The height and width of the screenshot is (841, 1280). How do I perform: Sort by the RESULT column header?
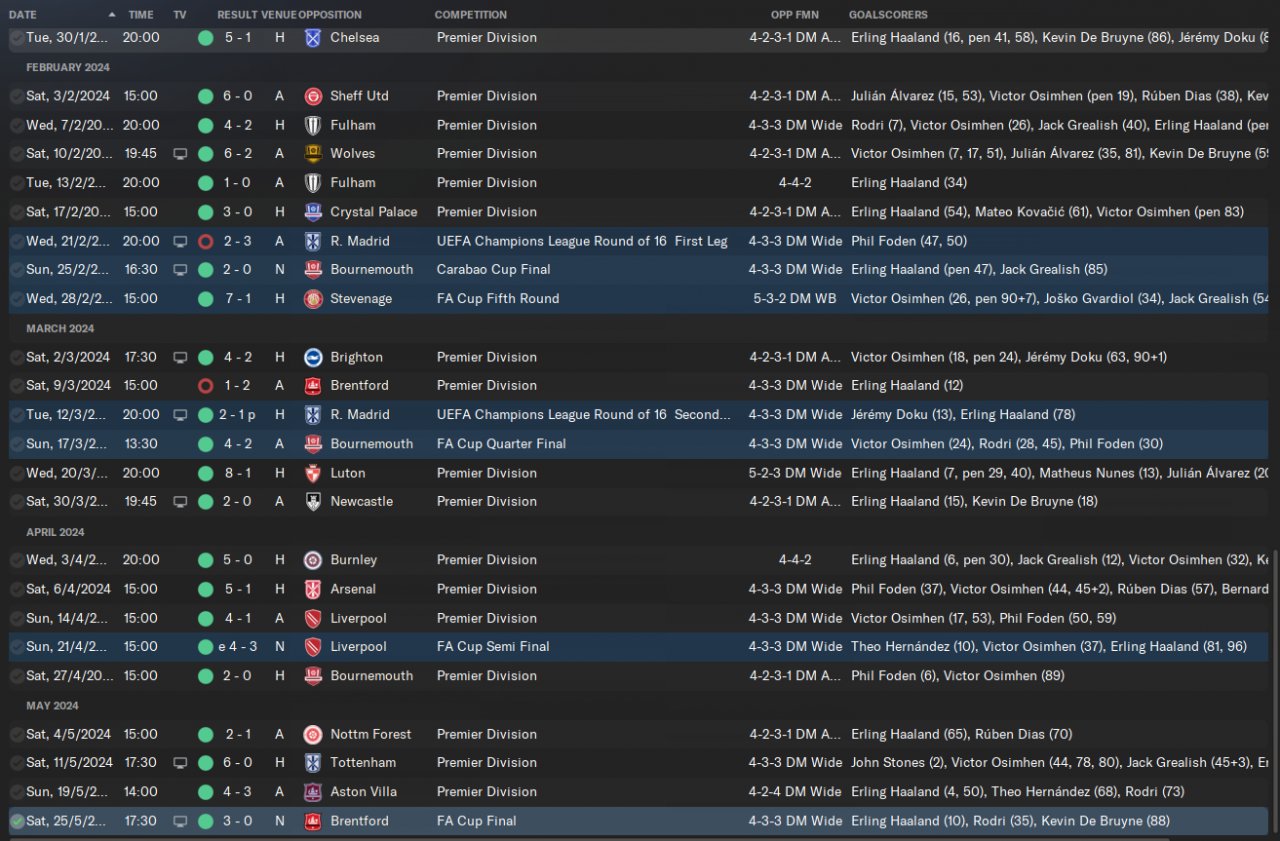click(237, 15)
